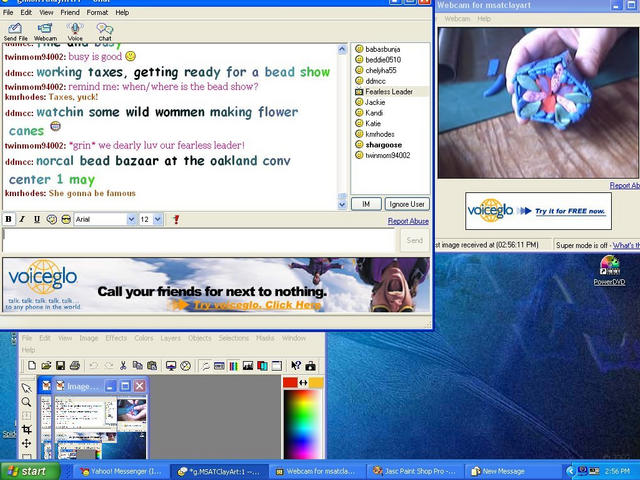Click the Open folder icon in Paint Shop Pro
This screenshot has width=640, height=480.
[46, 366]
